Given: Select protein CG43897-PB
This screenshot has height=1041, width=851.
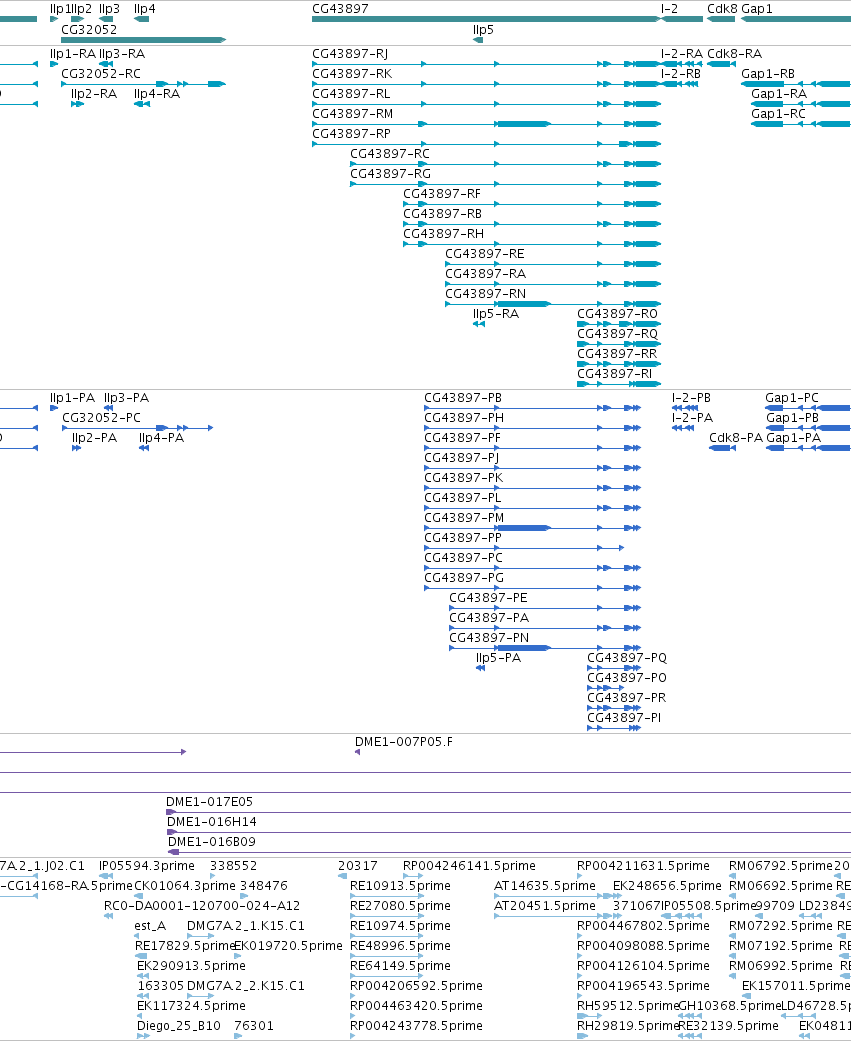Looking at the screenshot, I should [463, 398].
